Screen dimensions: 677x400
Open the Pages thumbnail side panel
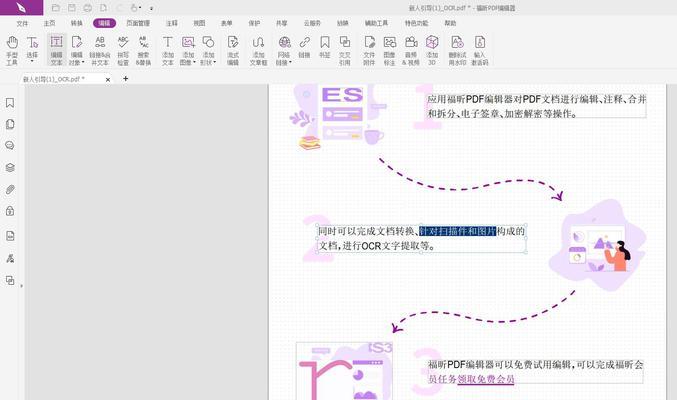tap(10, 124)
